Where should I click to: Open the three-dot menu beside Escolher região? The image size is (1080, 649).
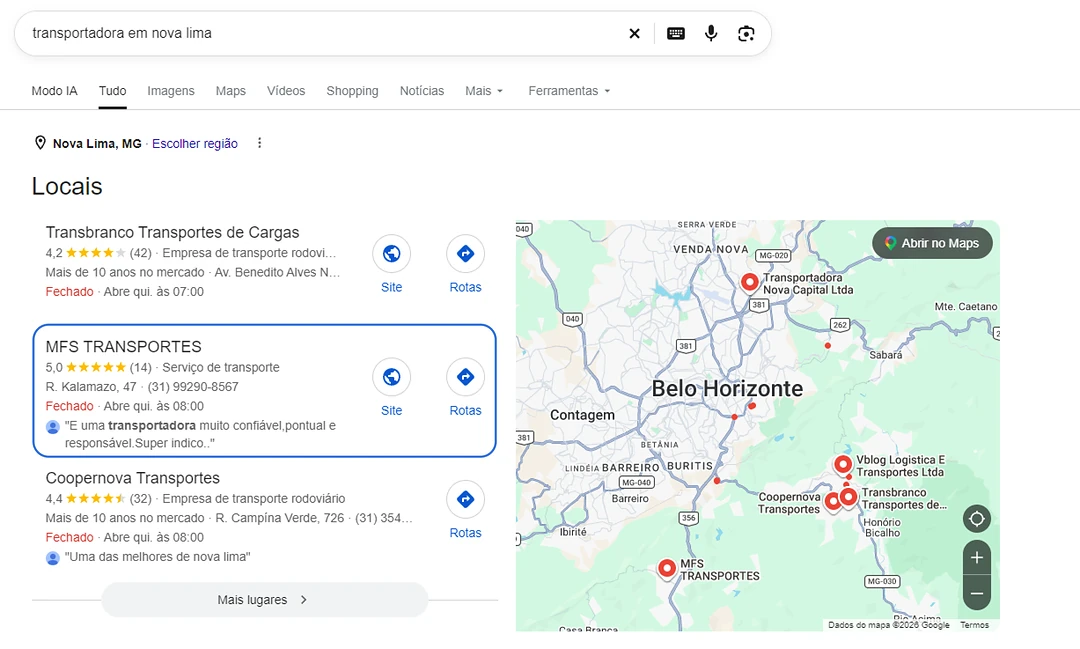(259, 143)
